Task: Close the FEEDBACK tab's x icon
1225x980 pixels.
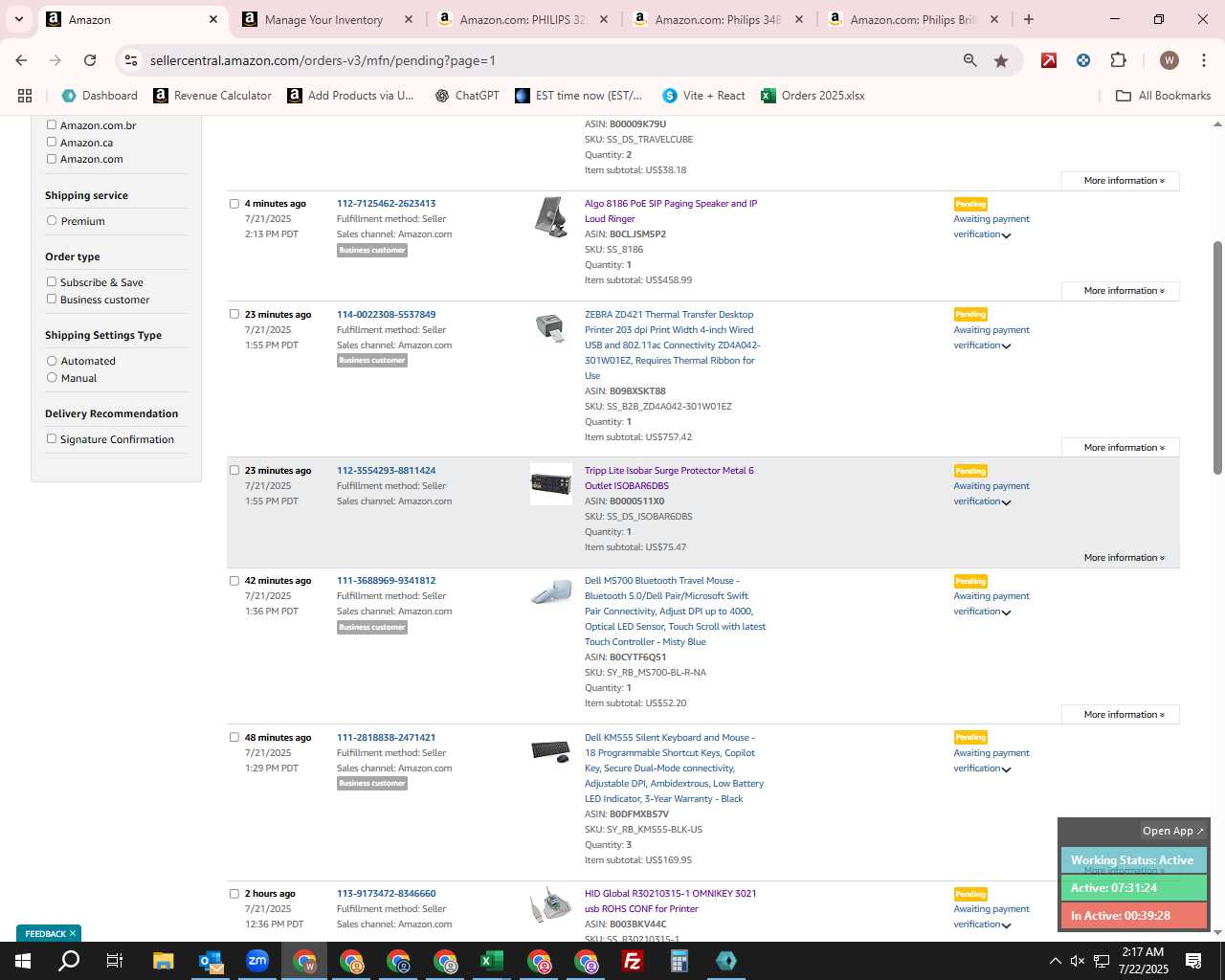Action: [x=73, y=933]
